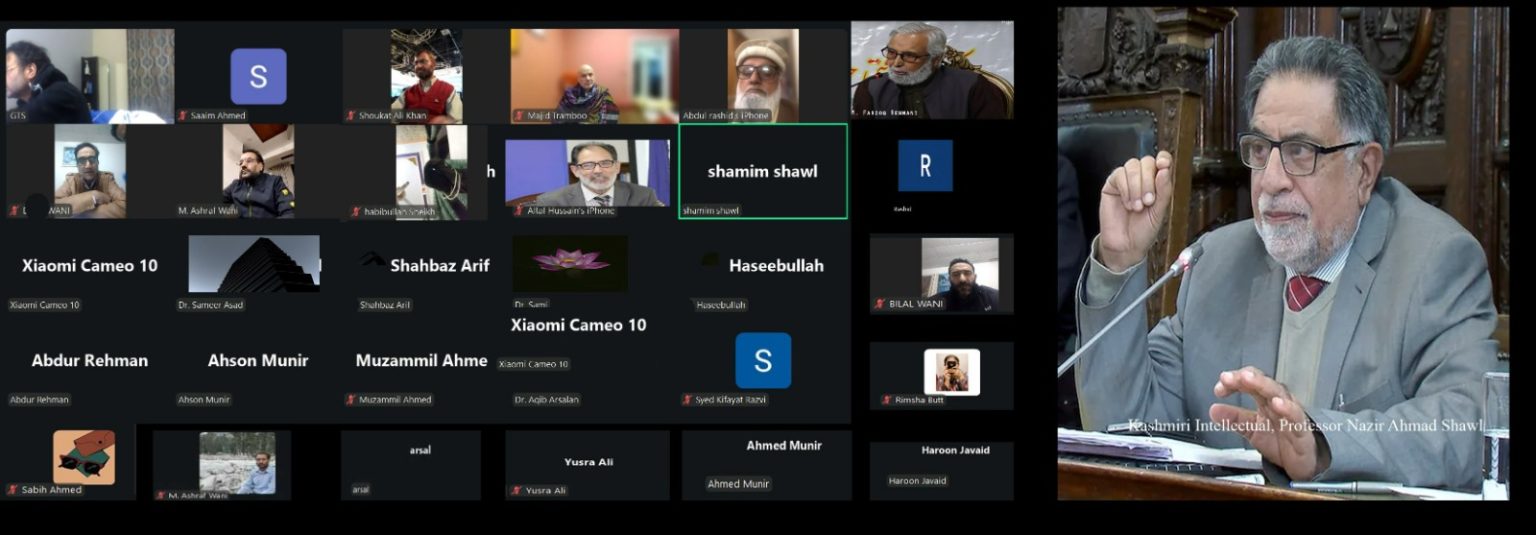
Task: Click muted mic icon next to Rimsha Butt
Action: [x=887, y=400]
